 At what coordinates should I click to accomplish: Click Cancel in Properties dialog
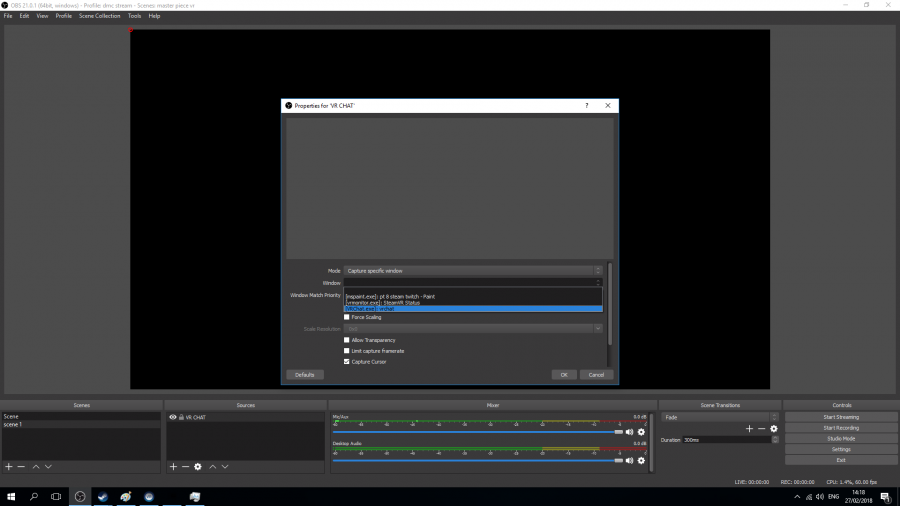tap(596, 375)
